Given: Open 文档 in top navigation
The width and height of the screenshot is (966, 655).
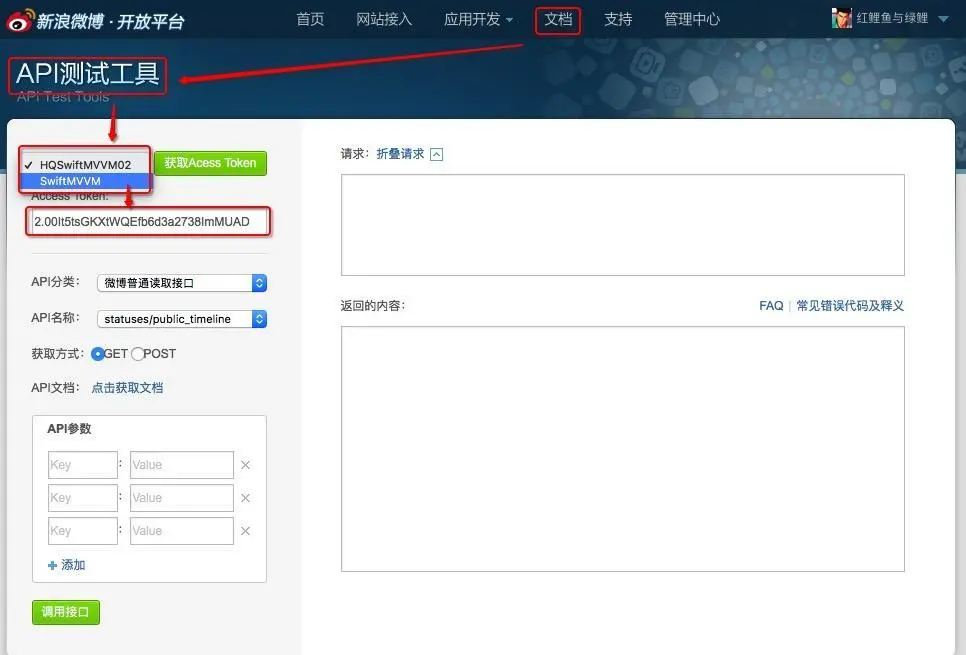Looking at the screenshot, I should point(558,19).
